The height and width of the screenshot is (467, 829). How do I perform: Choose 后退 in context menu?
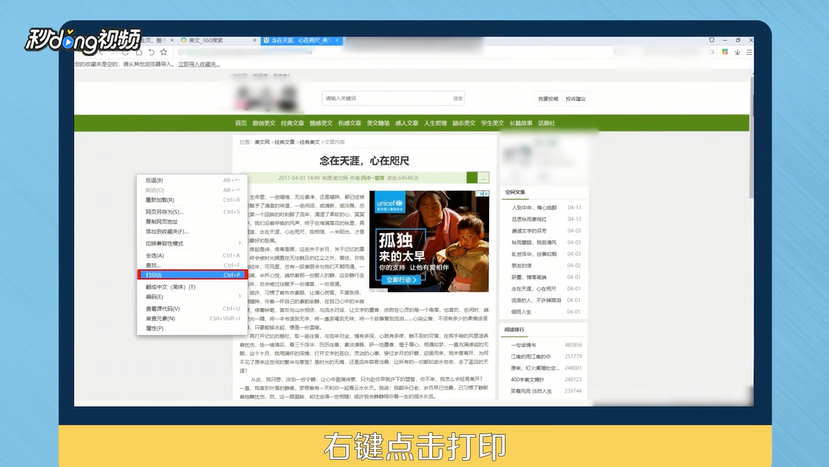point(192,180)
